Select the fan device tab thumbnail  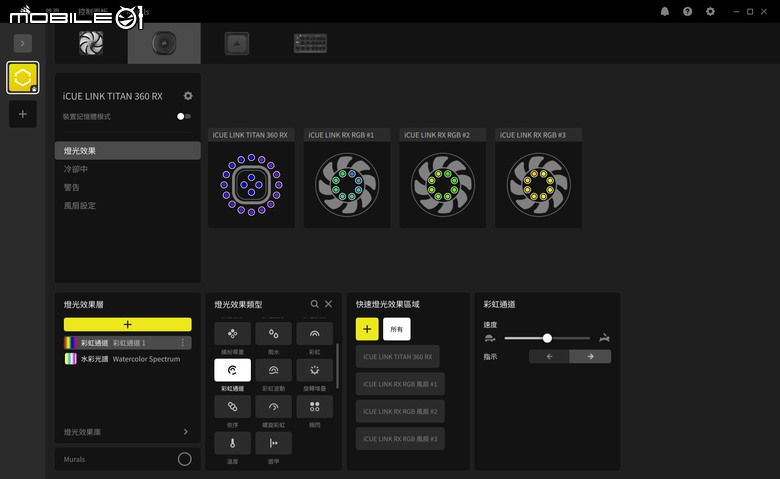click(x=91, y=43)
